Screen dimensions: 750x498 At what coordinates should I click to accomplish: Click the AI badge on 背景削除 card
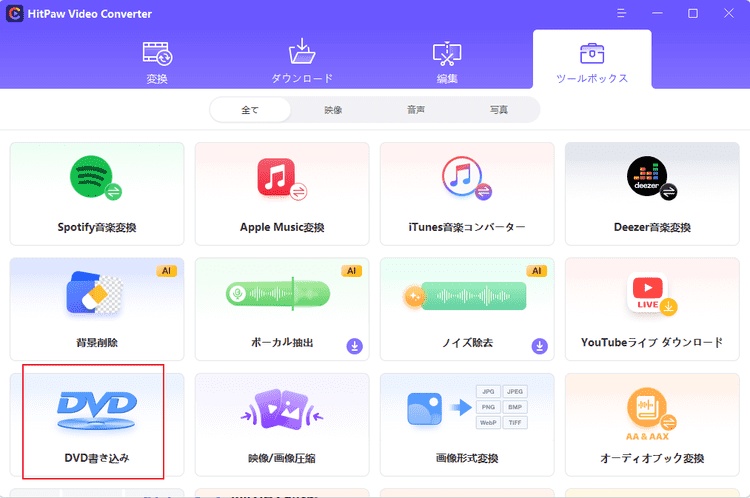click(166, 271)
